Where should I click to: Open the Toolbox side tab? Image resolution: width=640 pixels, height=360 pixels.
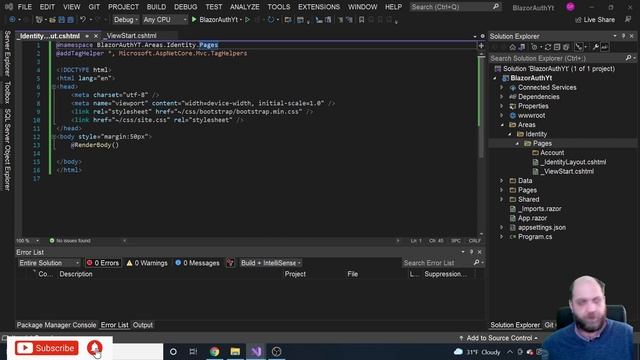[x=7, y=92]
